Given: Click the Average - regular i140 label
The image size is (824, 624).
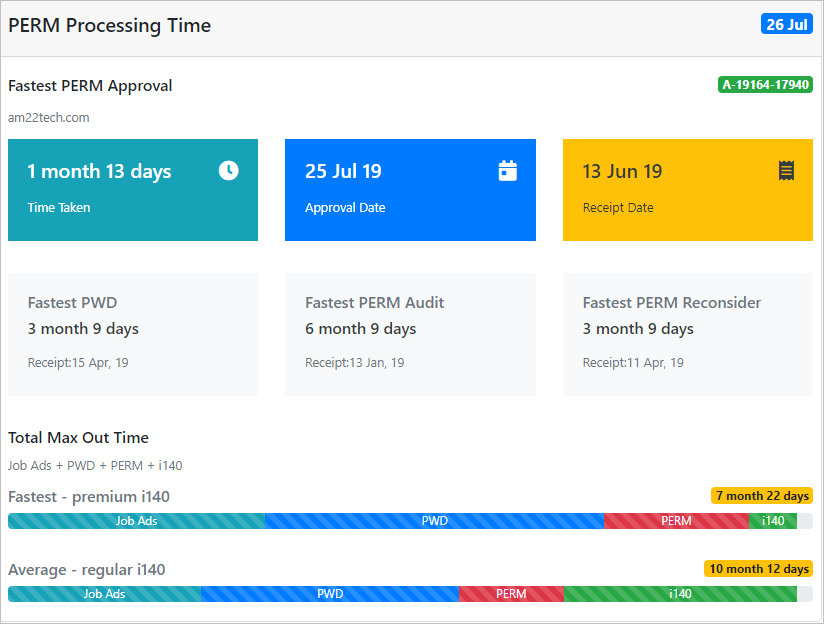Looking at the screenshot, I should click(x=87, y=570).
